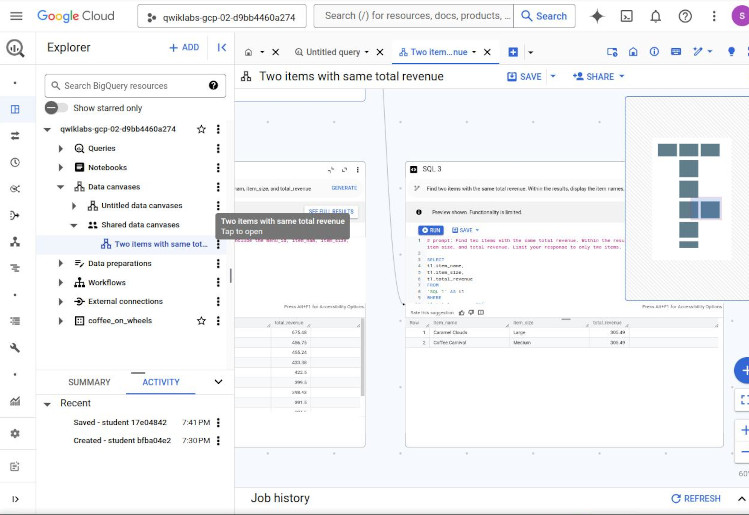Expand the coffee_on_wheels dataset
749x515 pixels.
tap(61, 321)
